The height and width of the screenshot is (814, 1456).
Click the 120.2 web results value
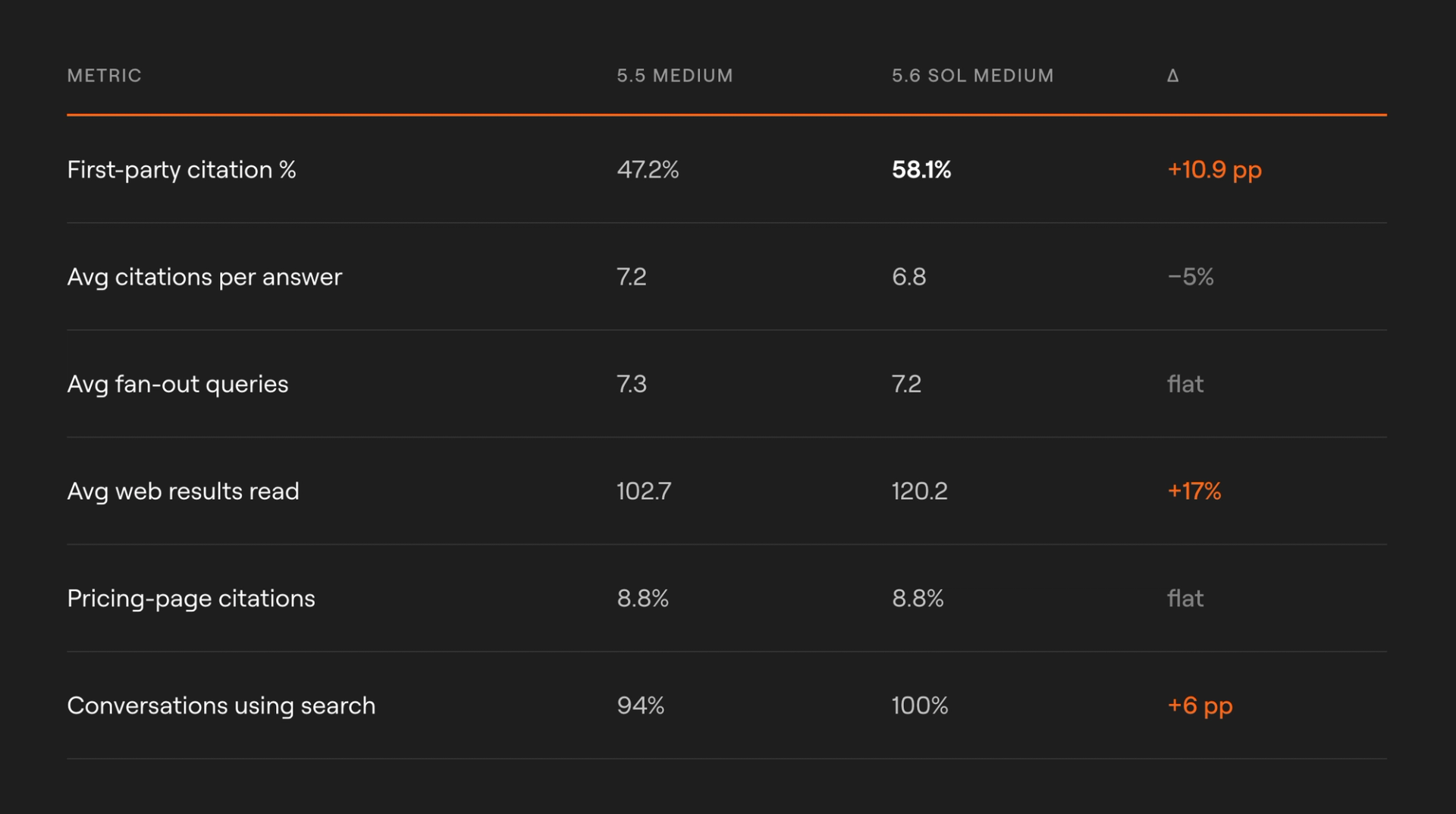coord(919,492)
